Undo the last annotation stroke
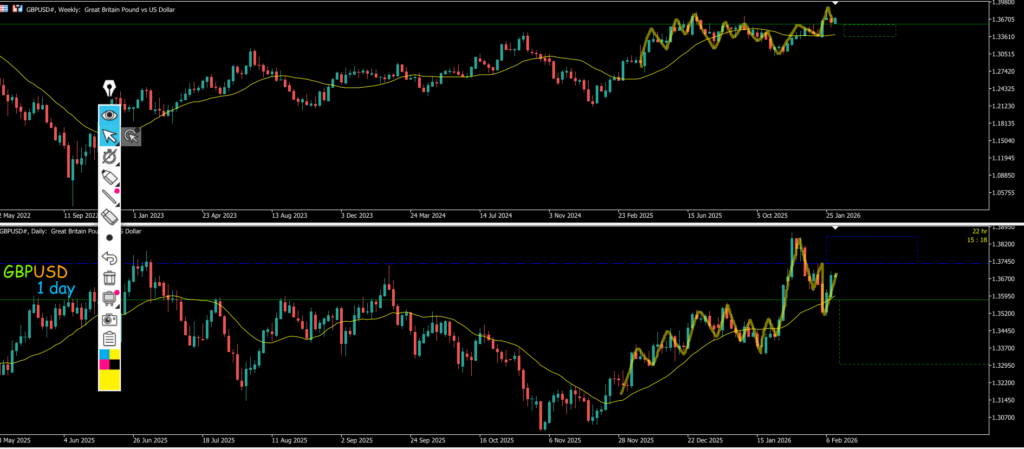Screen dimensions: 1024x449 [110, 258]
